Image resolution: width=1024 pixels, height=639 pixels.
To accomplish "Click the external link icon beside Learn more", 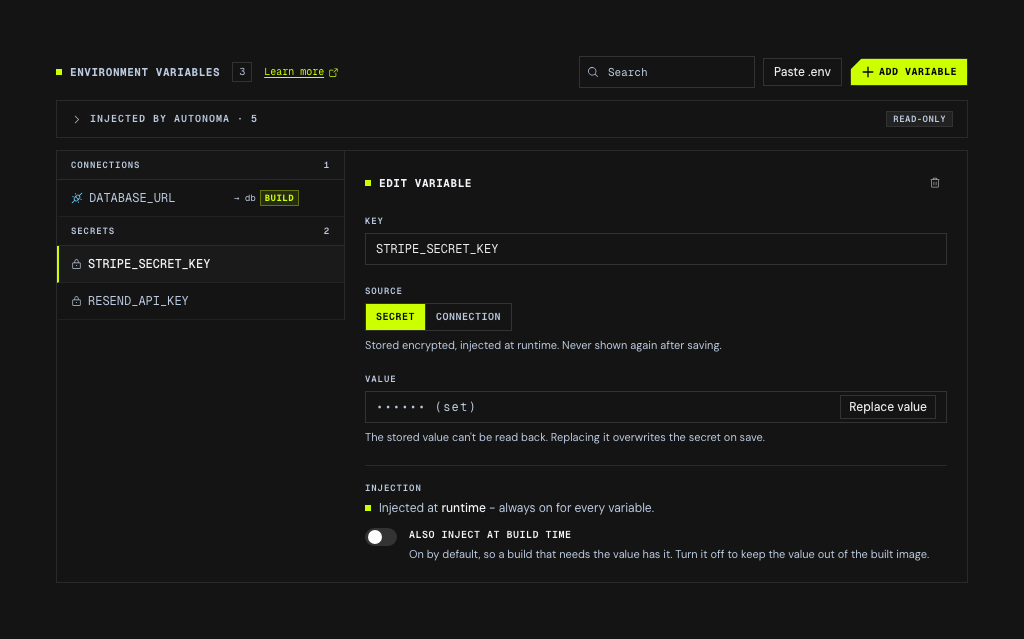I will [x=333, y=73].
